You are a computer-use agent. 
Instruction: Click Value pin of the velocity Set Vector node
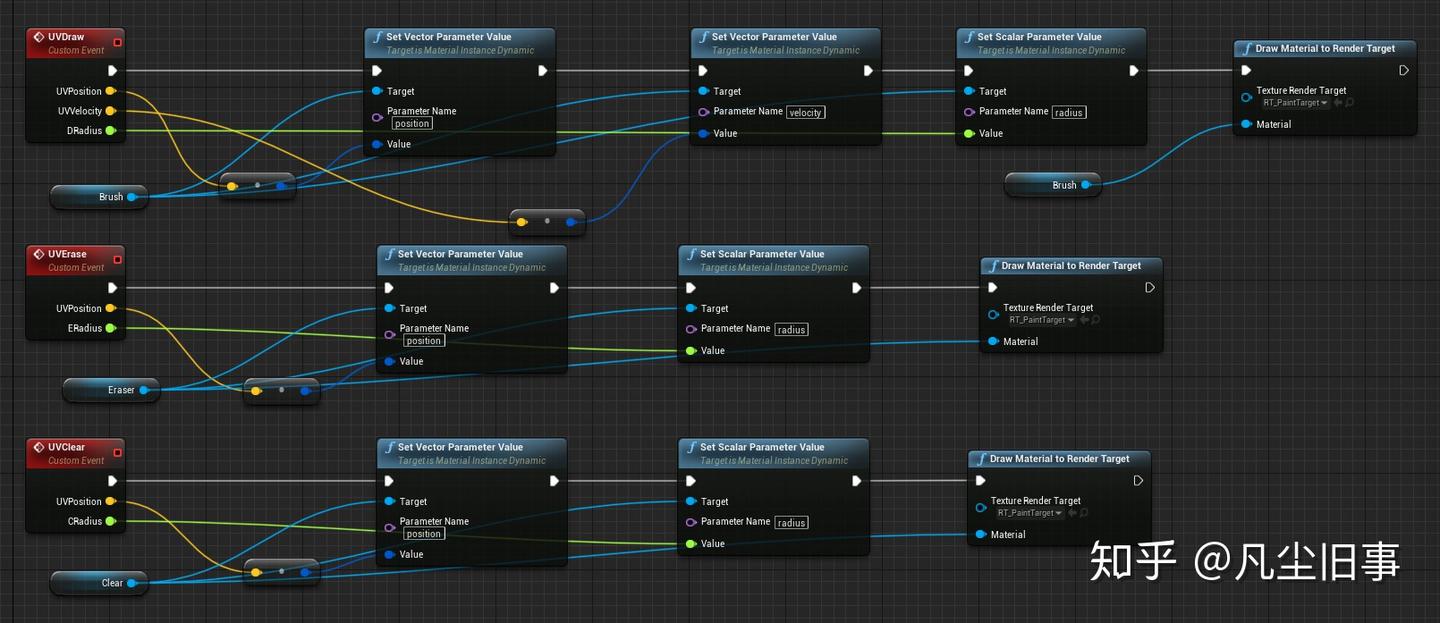tap(704, 133)
